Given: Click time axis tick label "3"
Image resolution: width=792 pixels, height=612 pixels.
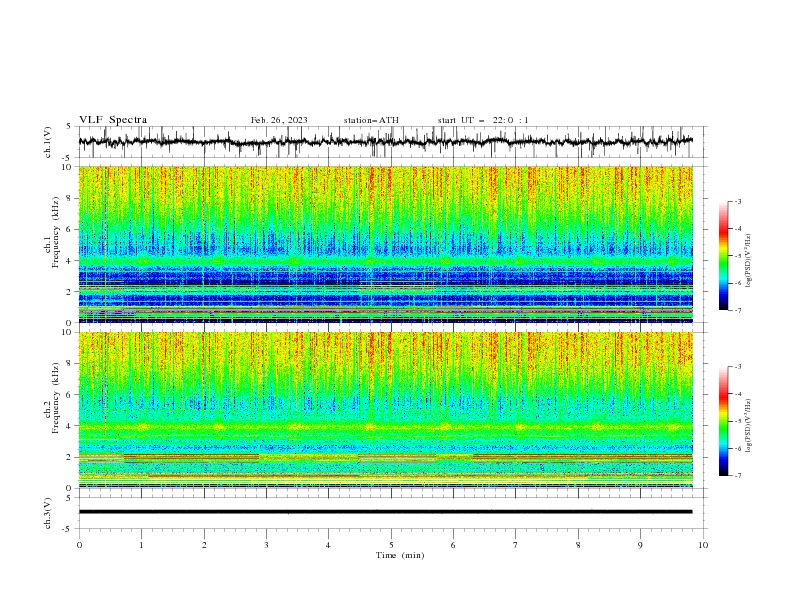Looking at the screenshot, I should click(266, 545).
